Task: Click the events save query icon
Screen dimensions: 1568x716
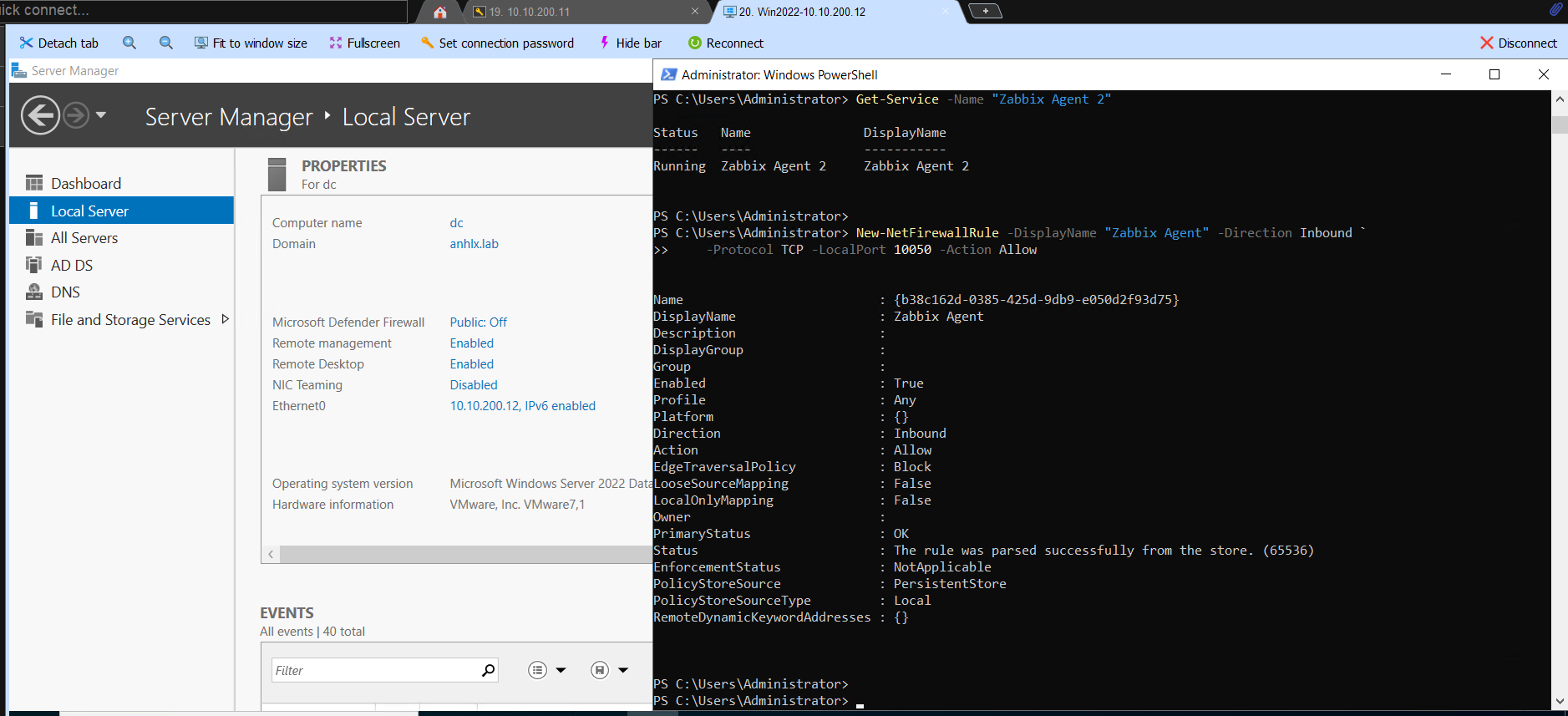Action: click(599, 670)
